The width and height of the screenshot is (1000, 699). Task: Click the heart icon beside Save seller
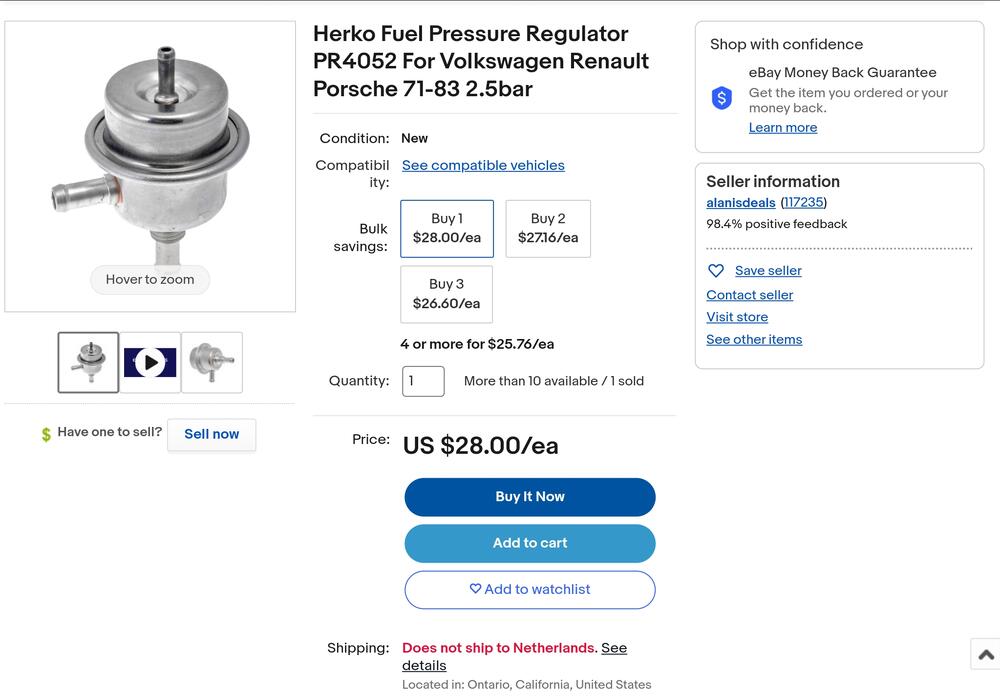click(x=716, y=271)
